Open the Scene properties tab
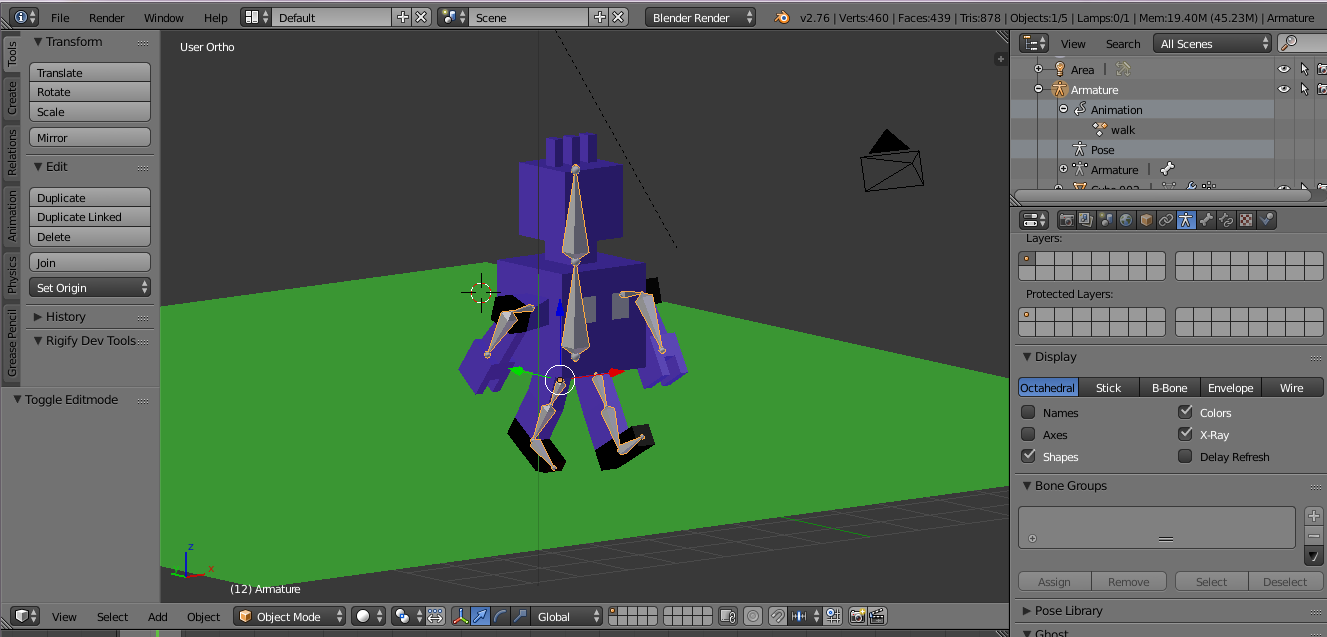Image resolution: width=1327 pixels, height=637 pixels. [x=1107, y=220]
